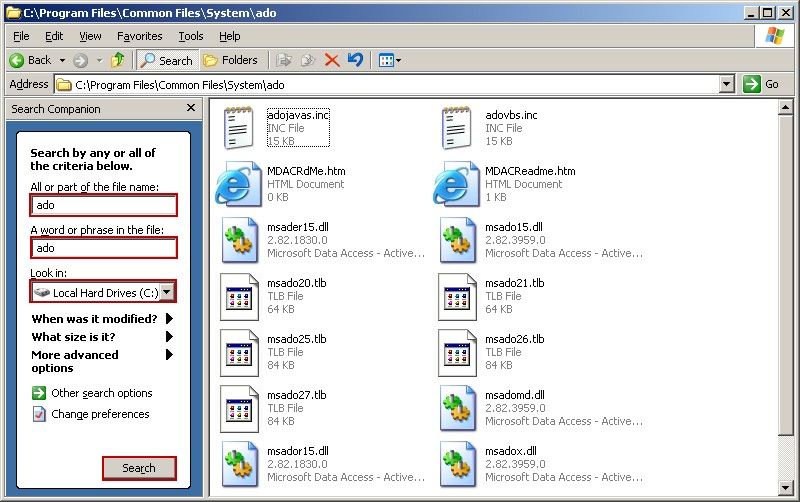The width and height of the screenshot is (800, 502).
Task: Click the Search button in companion
Action: click(139, 468)
